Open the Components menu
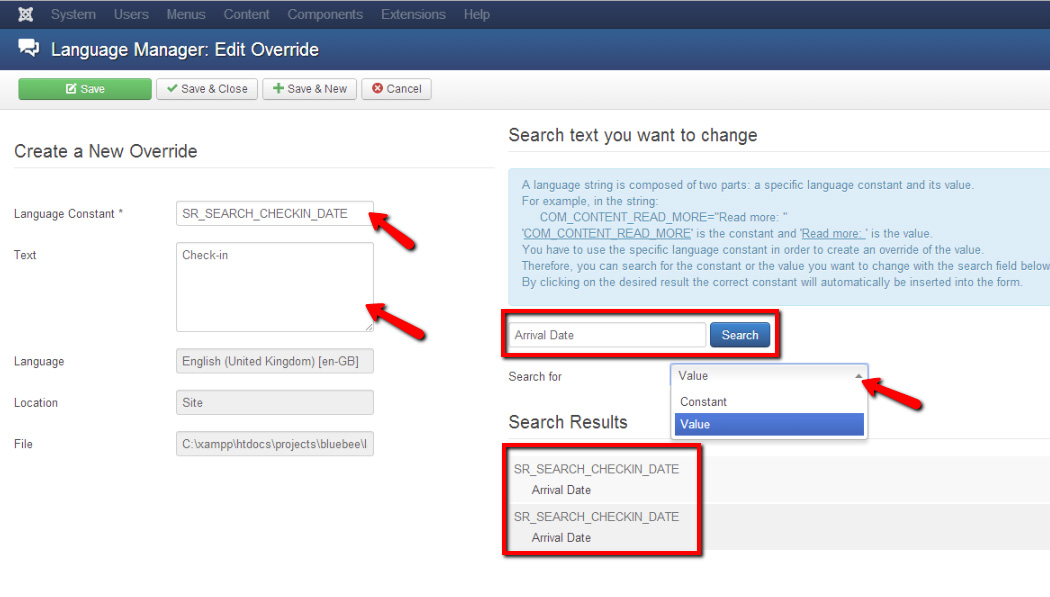This screenshot has width=1050, height=597. pos(325,14)
